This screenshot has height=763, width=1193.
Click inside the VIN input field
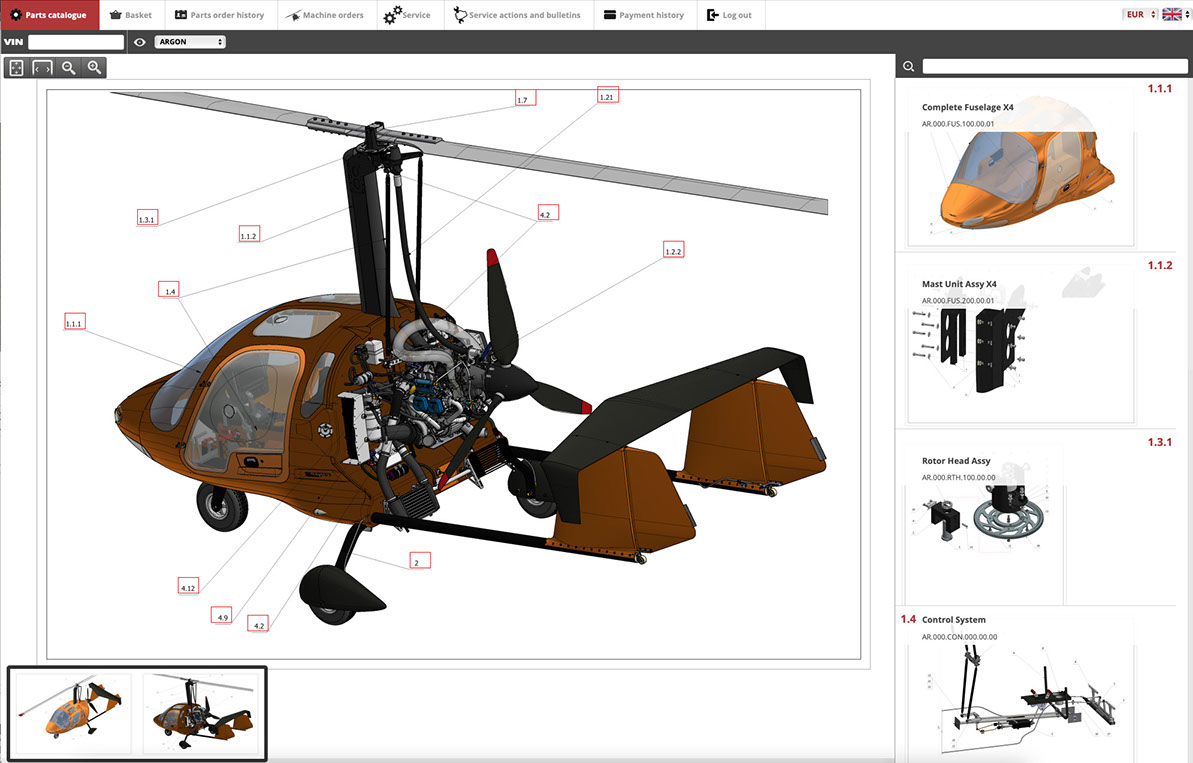coord(76,42)
